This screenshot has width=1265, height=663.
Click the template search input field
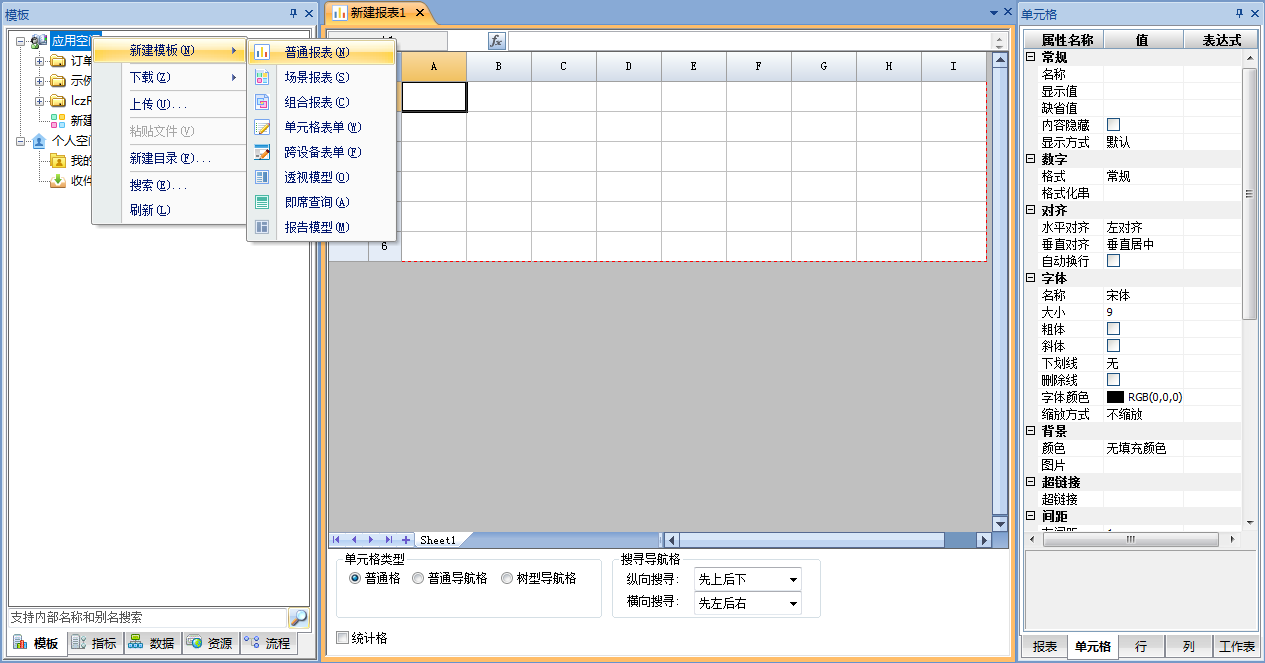point(146,618)
